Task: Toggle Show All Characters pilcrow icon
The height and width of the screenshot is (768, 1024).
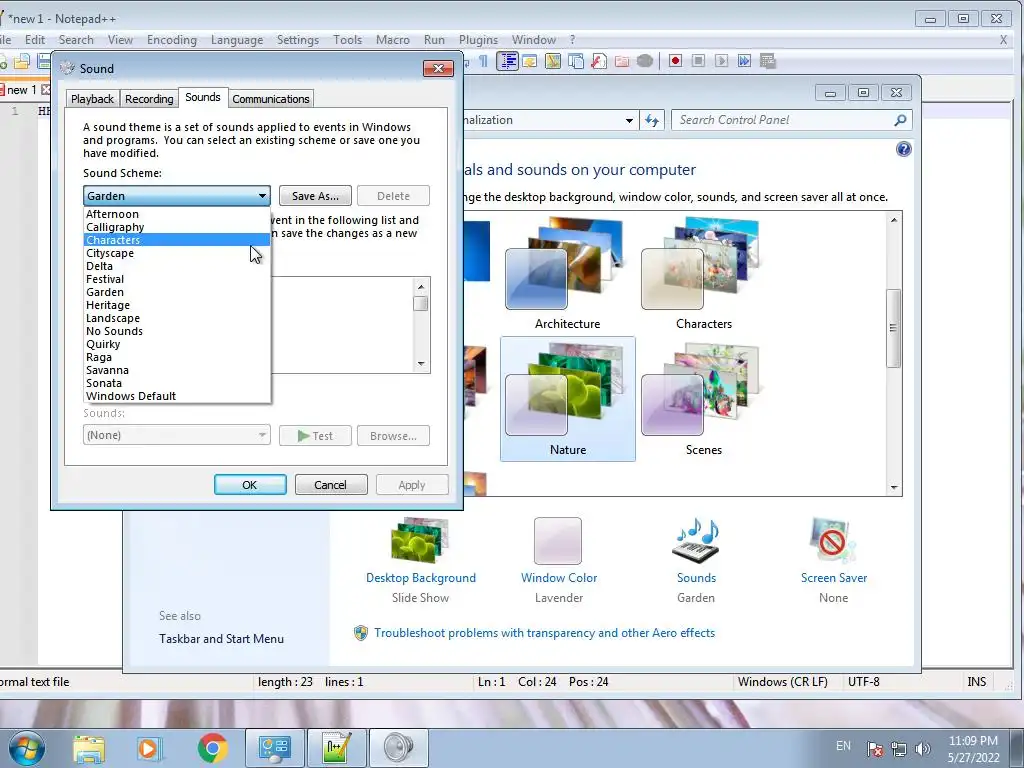Action: pos(484,61)
